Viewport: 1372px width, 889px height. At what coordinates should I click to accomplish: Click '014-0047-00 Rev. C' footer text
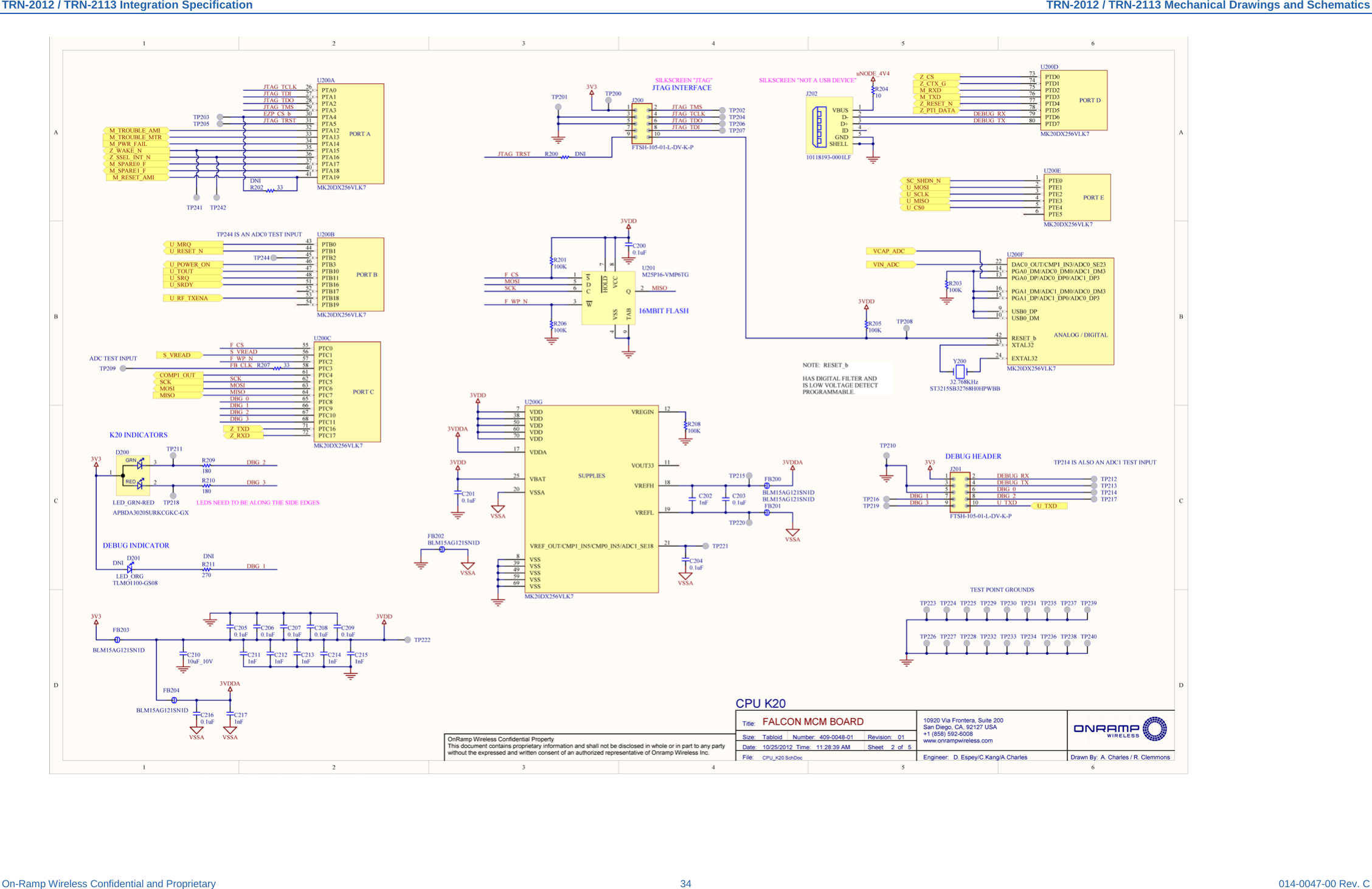coord(1324,884)
